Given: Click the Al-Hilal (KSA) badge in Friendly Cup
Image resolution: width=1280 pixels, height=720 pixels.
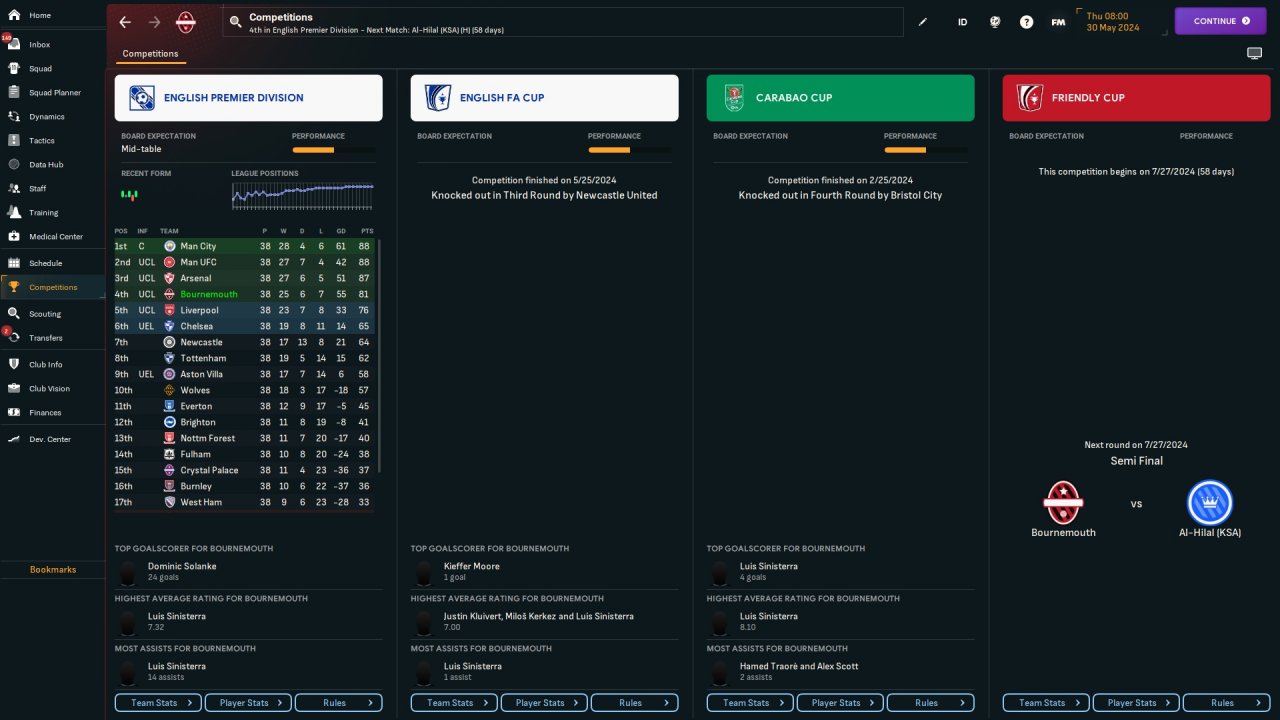Looking at the screenshot, I should pyautogui.click(x=1210, y=503).
